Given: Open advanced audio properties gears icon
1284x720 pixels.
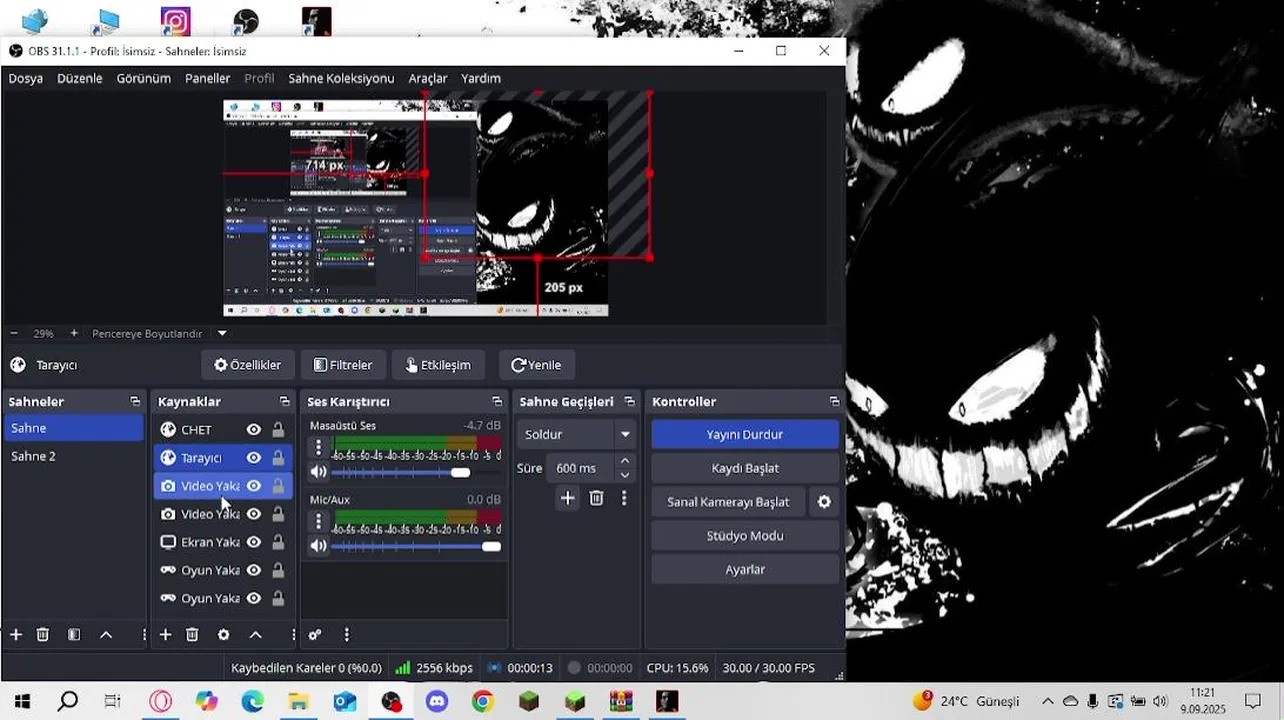Looking at the screenshot, I should click(315, 635).
